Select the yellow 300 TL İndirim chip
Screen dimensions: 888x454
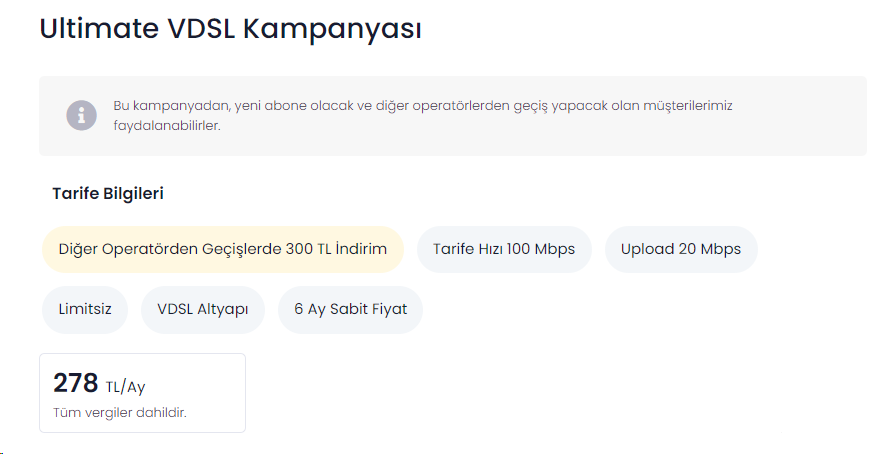point(222,249)
